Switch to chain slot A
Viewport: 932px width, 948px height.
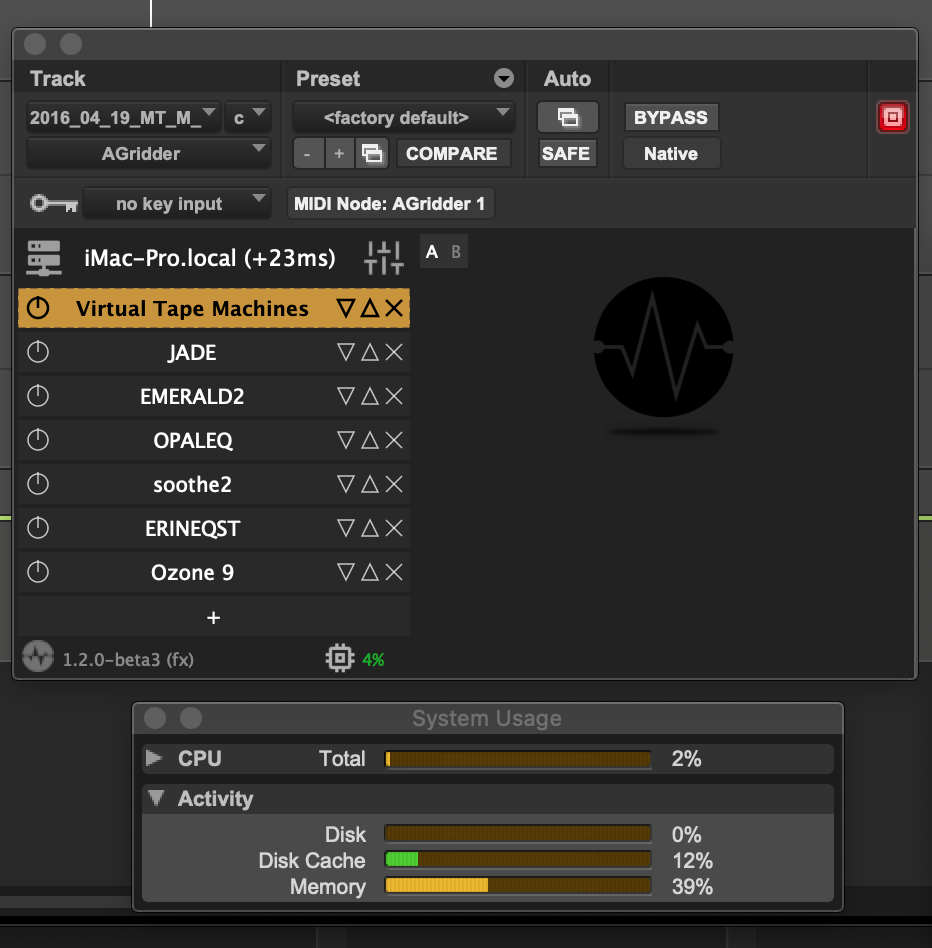coord(432,252)
